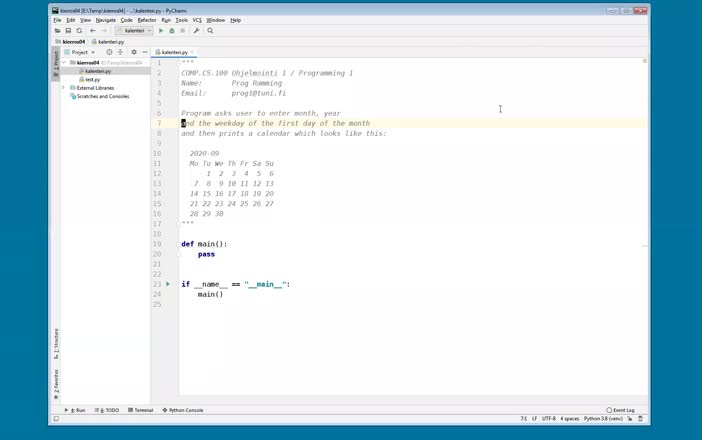Open the Project view dropdown
The height and width of the screenshot is (440, 702).
click(x=80, y=52)
